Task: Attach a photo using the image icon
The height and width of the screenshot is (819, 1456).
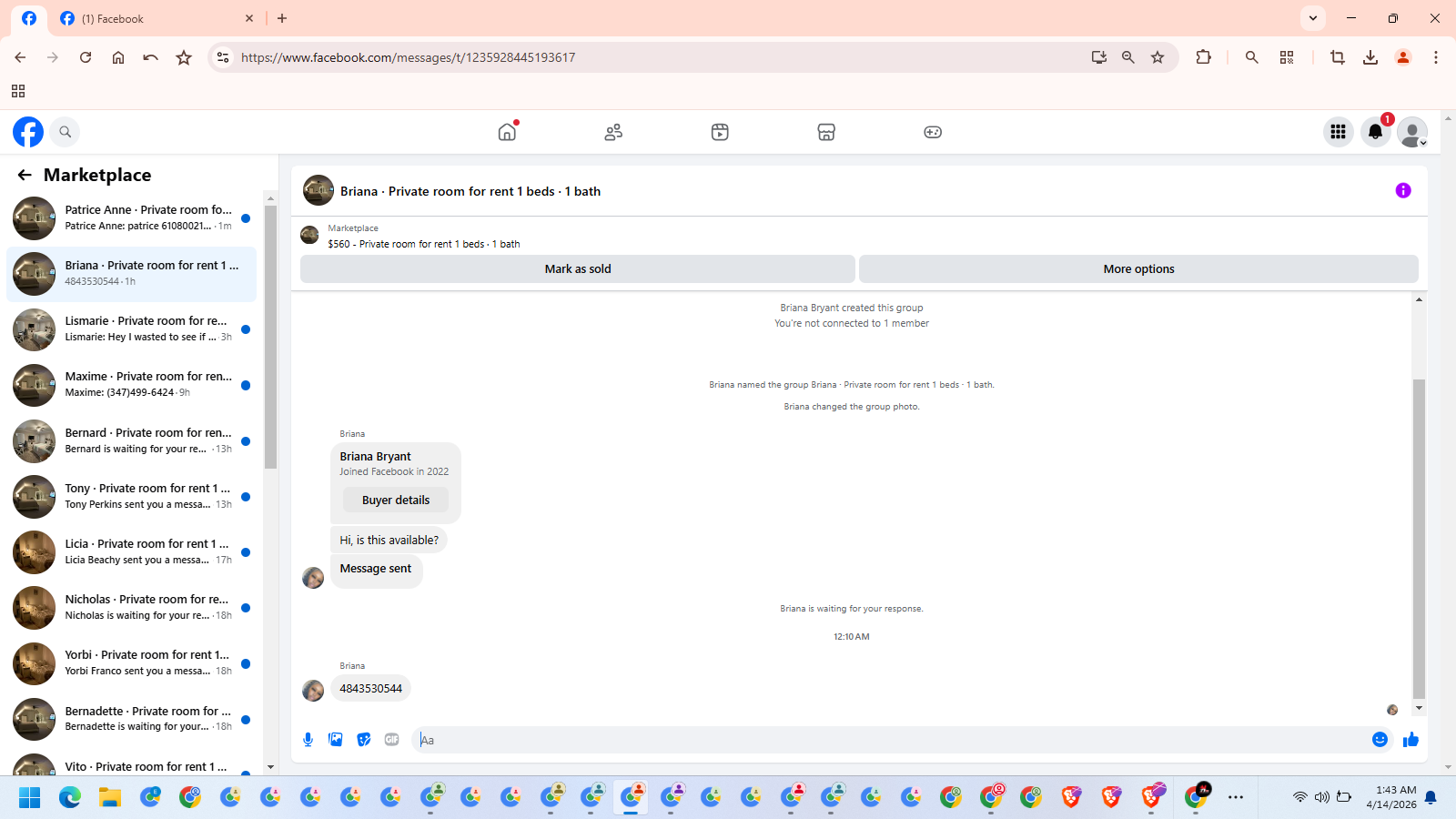Action: [x=336, y=740]
